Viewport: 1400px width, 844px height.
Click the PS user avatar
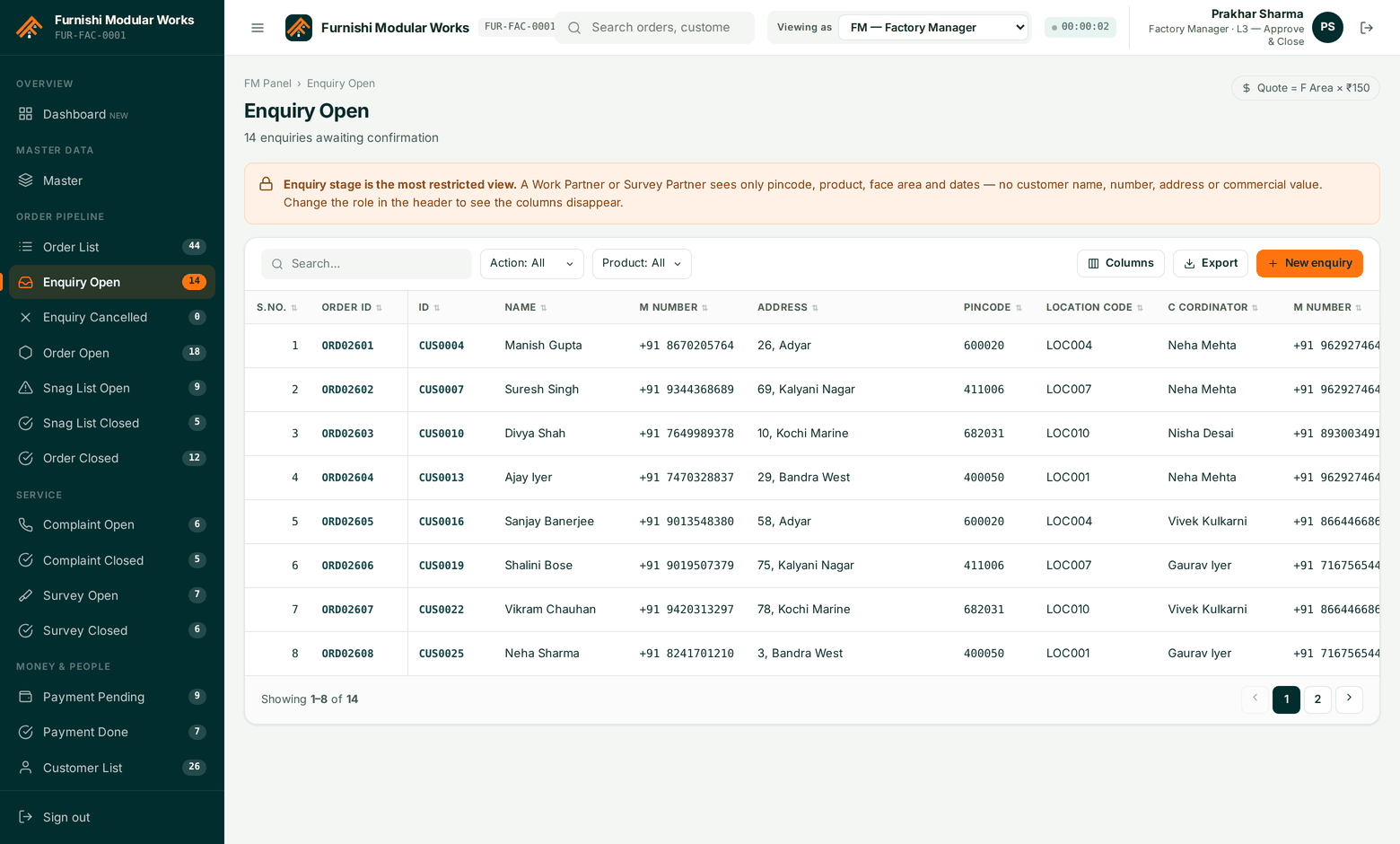(x=1327, y=27)
